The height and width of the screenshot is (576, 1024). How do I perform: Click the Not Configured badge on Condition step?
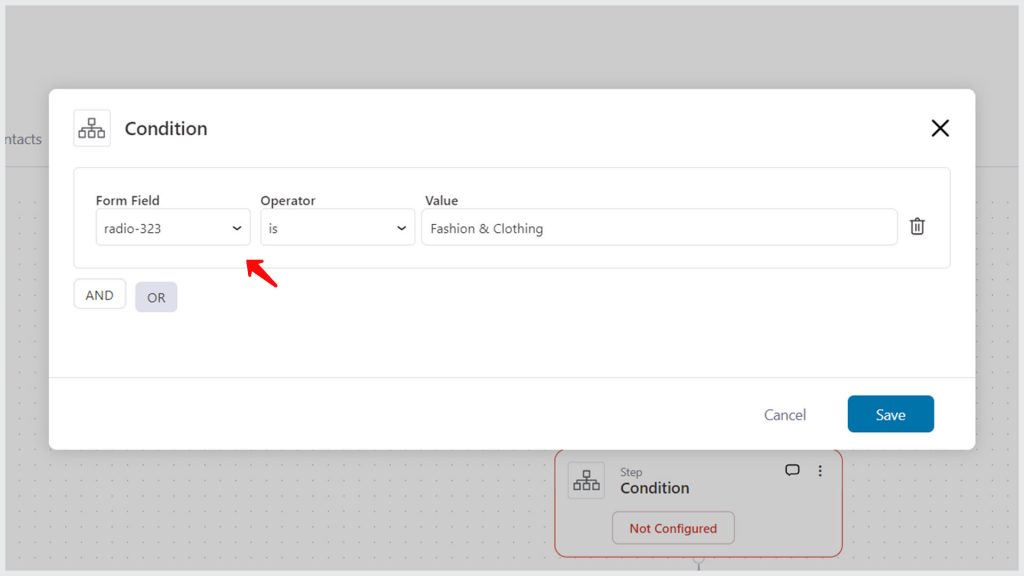673,528
